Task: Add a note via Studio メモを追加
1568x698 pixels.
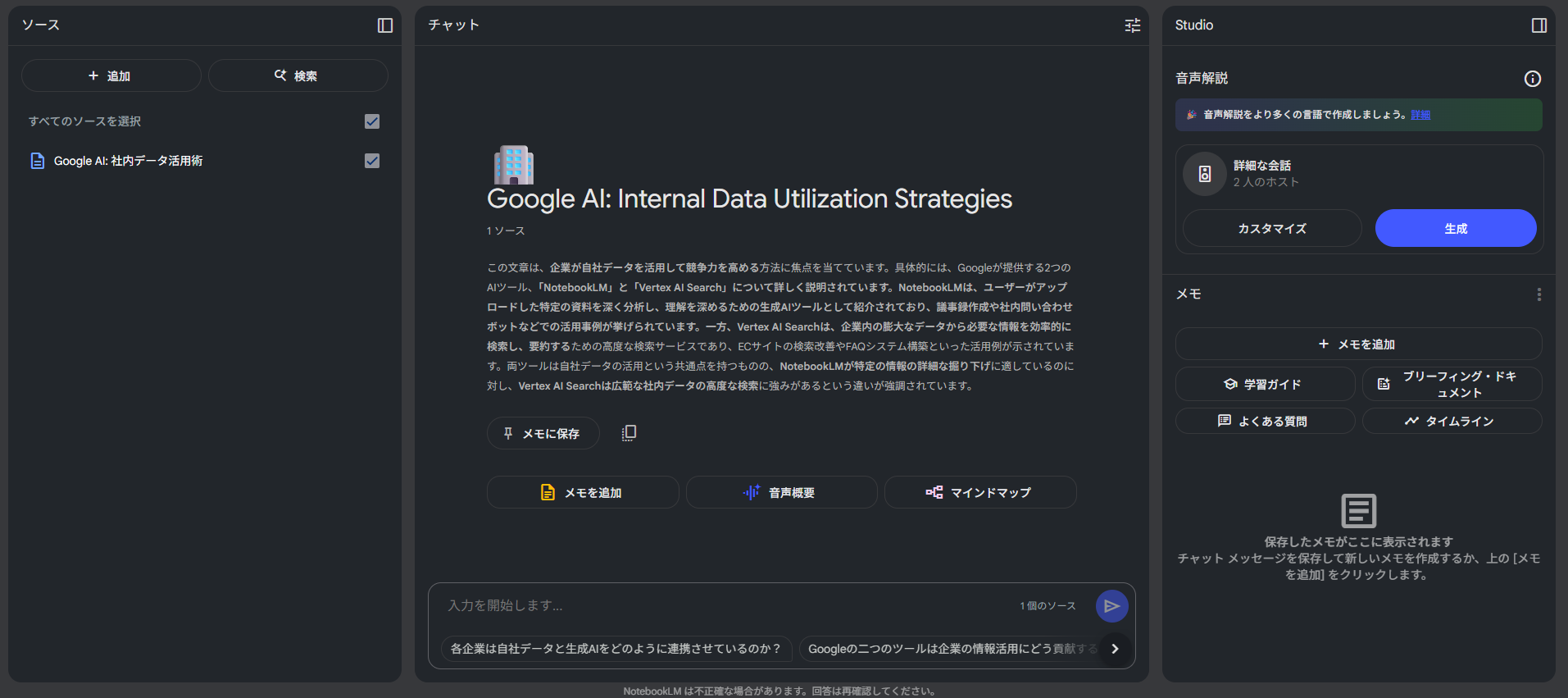Action: [1359, 344]
